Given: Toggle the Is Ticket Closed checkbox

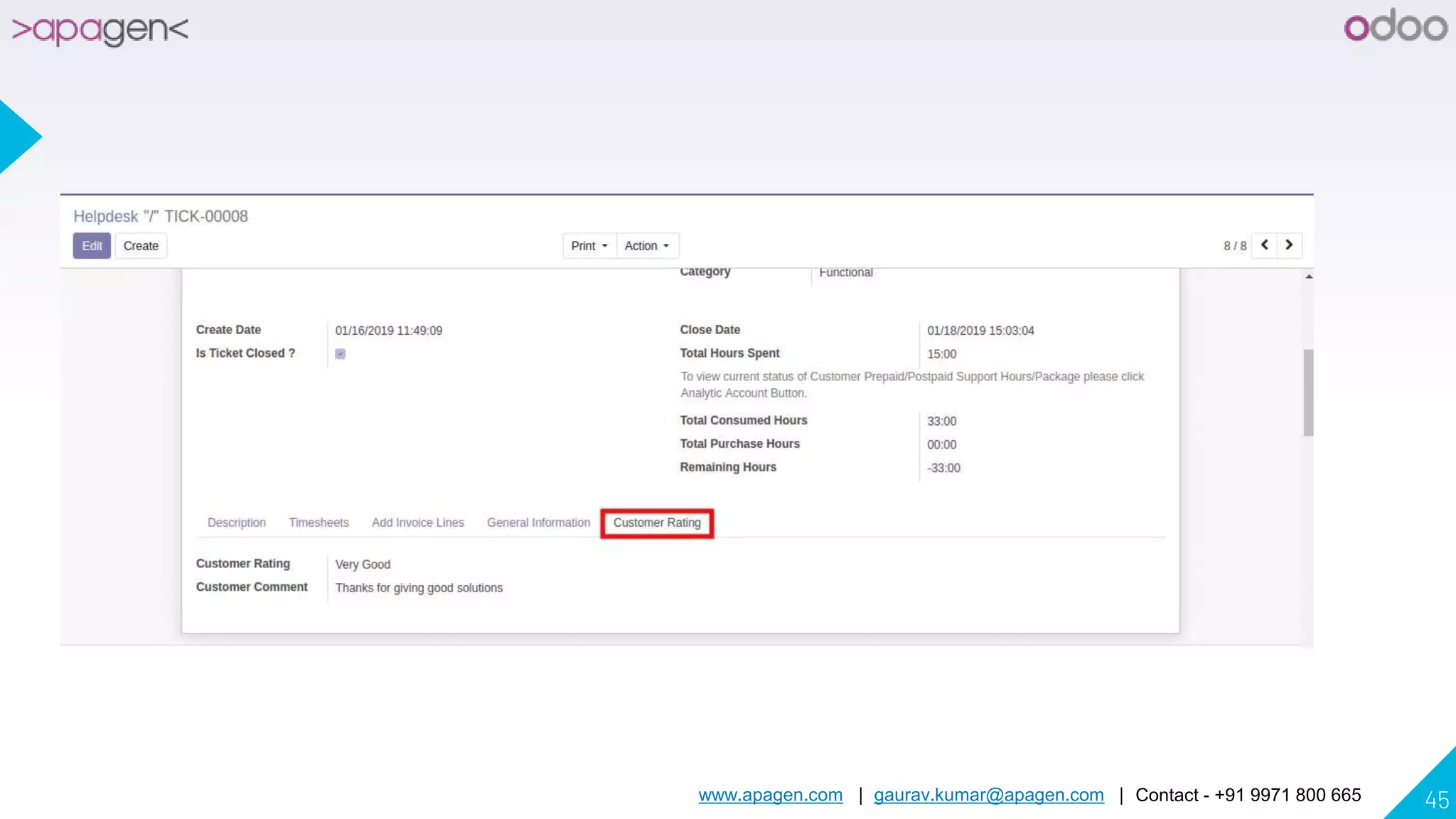Looking at the screenshot, I should pos(341,354).
